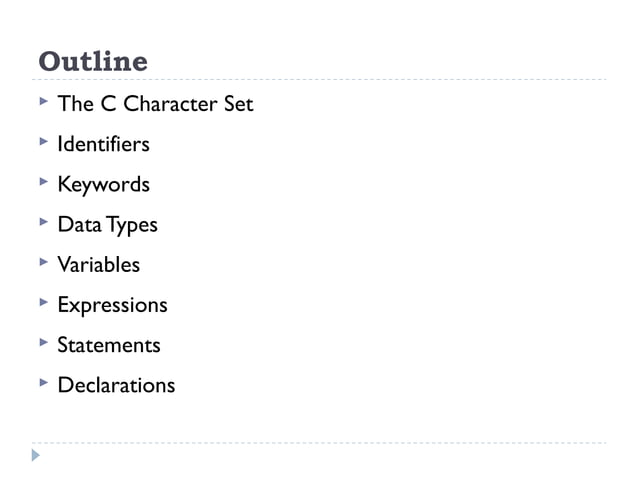Image resolution: width=638 pixels, height=478 pixels.
Task: Click the arrow bullet beside The C Character Set
Action: 44,101
